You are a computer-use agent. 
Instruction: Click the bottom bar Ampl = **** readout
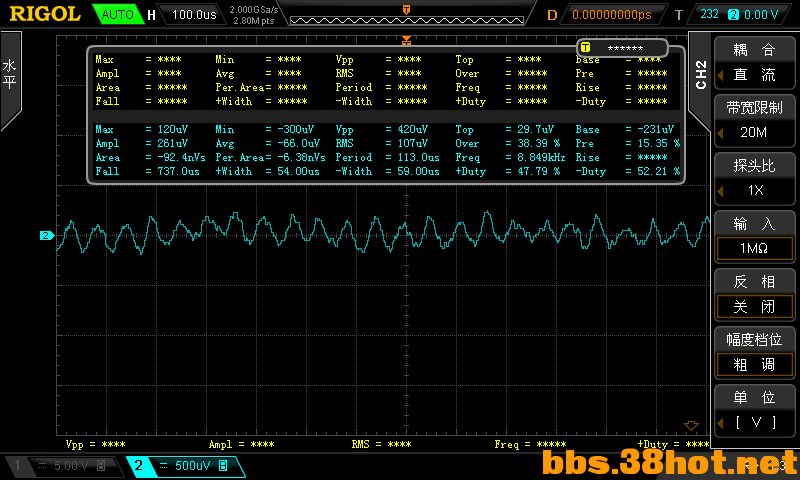tap(241, 444)
